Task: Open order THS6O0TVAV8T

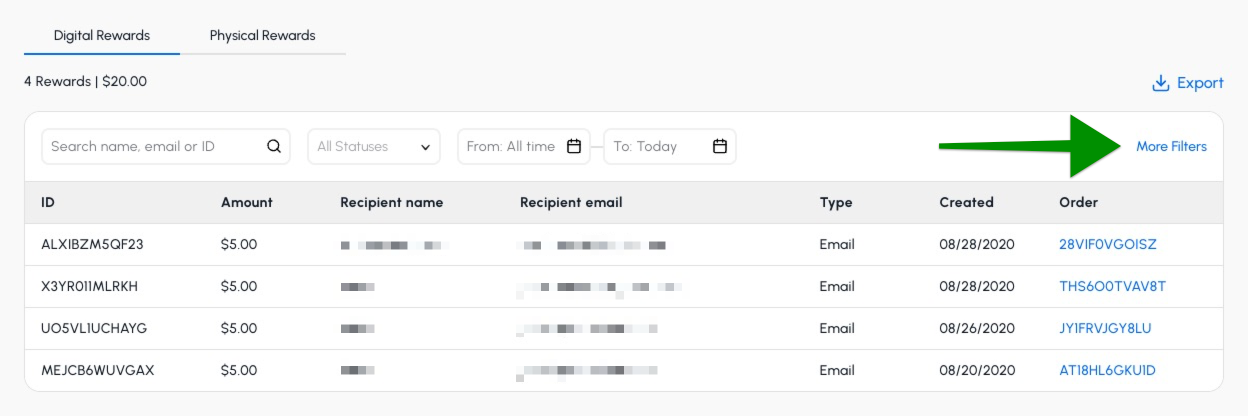Action: (1112, 286)
